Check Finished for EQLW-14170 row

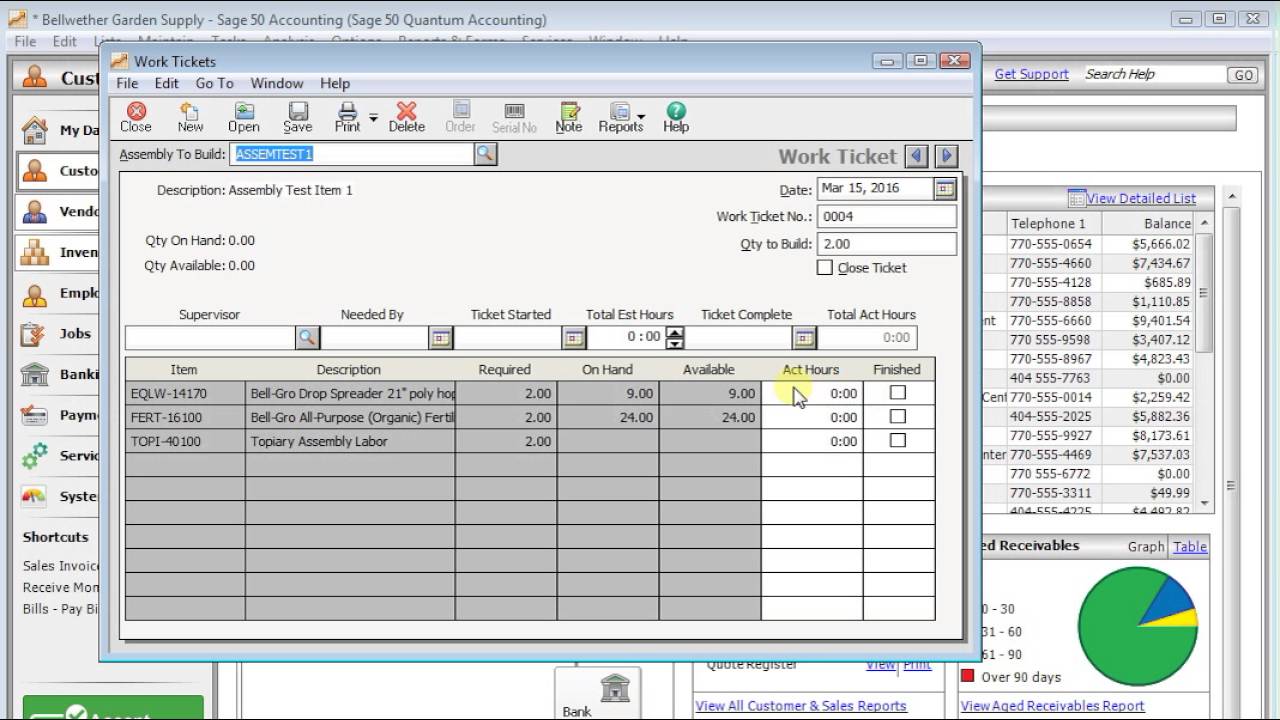898,393
